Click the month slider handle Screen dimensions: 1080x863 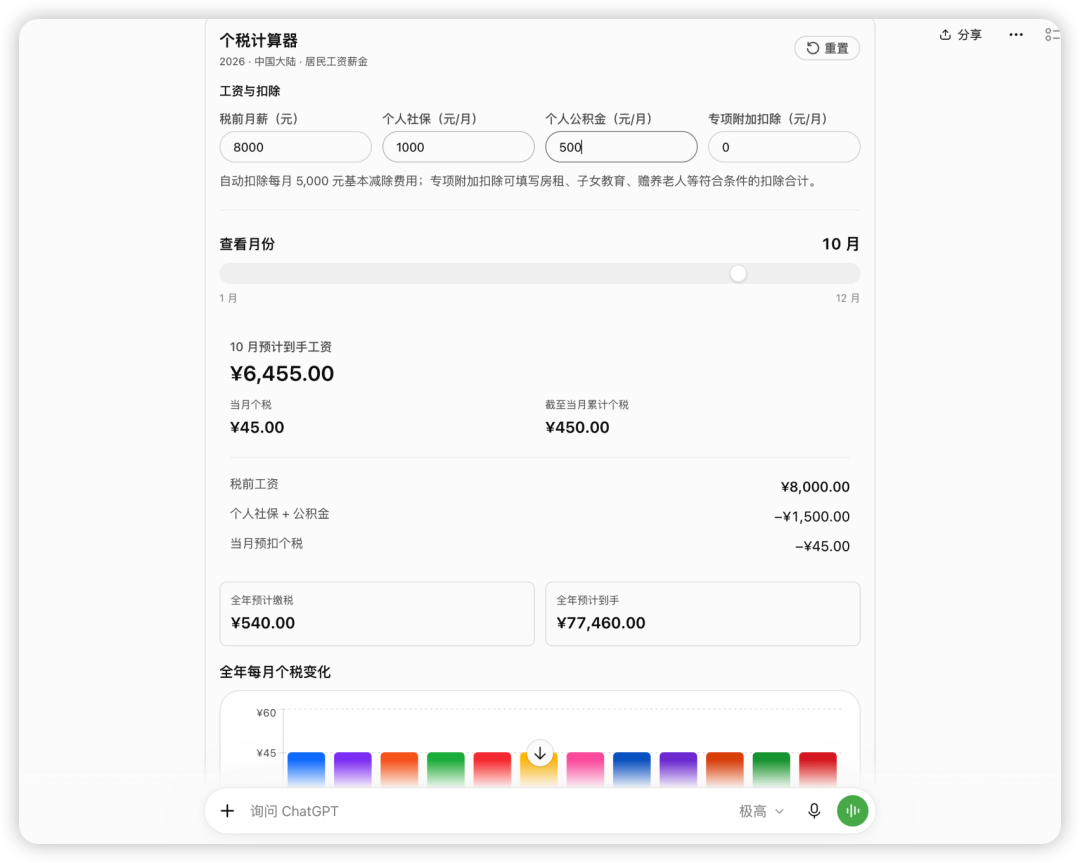coord(738,273)
